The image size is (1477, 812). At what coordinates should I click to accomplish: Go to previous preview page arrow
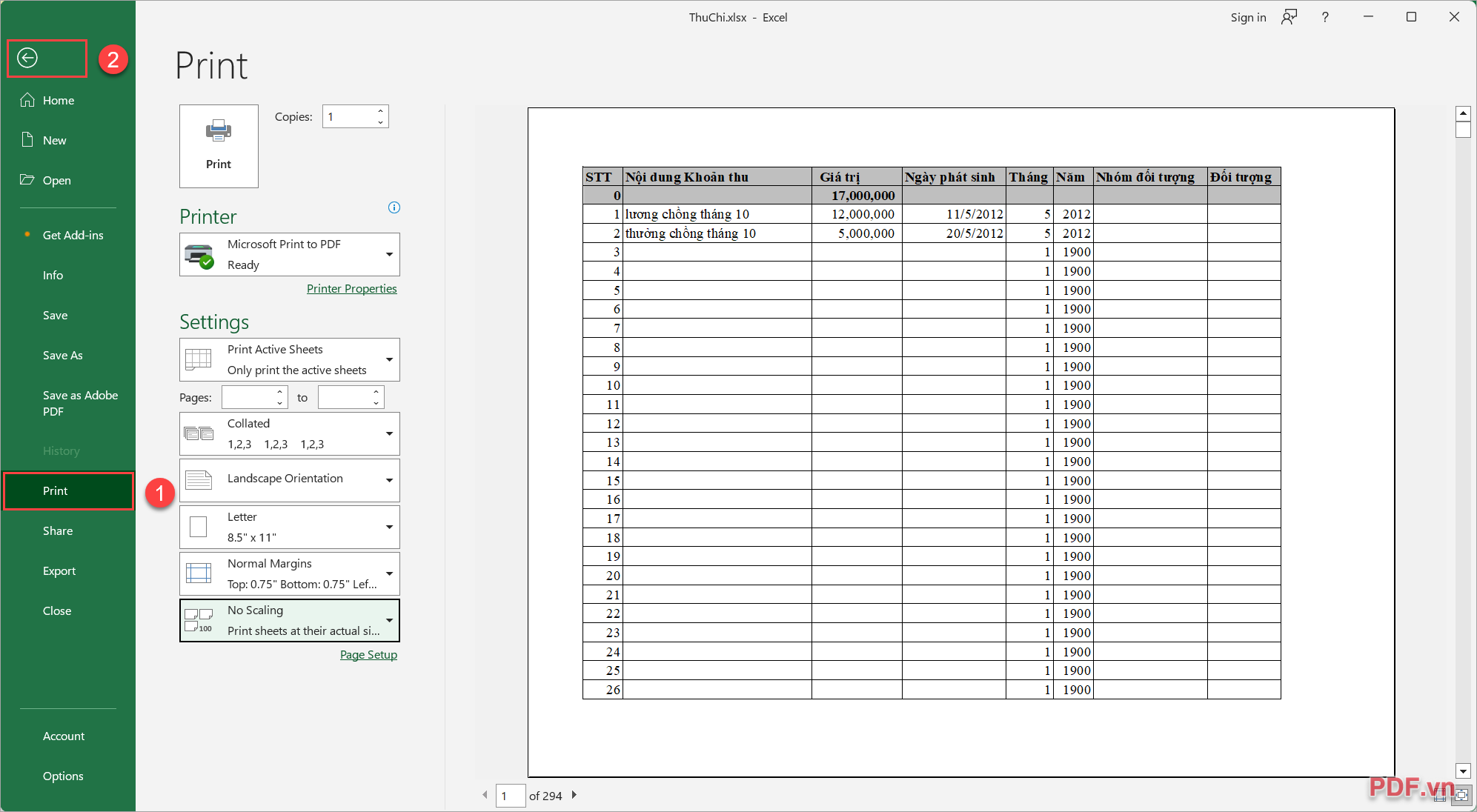tap(485, 795)
